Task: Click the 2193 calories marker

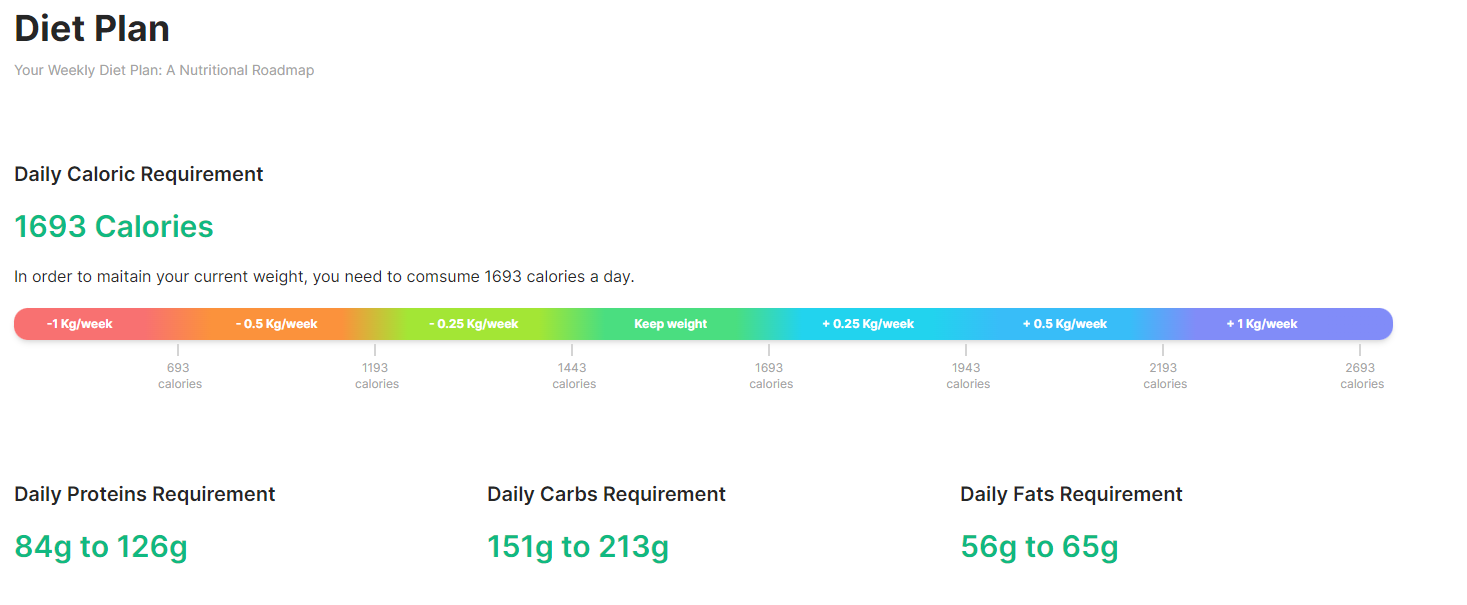Action: [x=1164, y=375]
